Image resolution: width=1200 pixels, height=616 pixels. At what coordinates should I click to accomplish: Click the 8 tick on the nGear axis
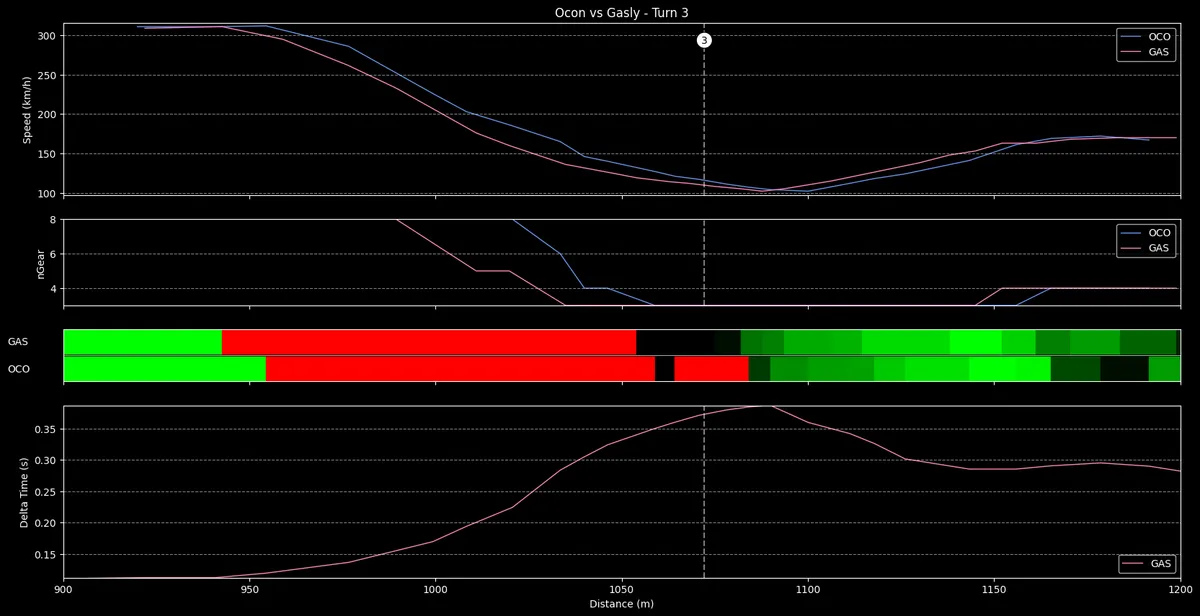[x=52, y=219]
